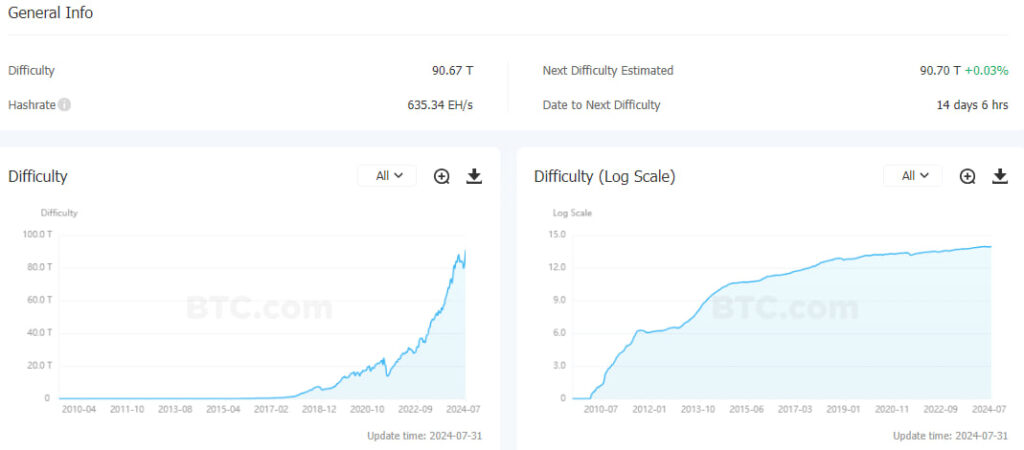The width and height of the screenshot is (1024, 450).
Task: Zoom into the Difficulty Log Scale chart
Action: 967,176
